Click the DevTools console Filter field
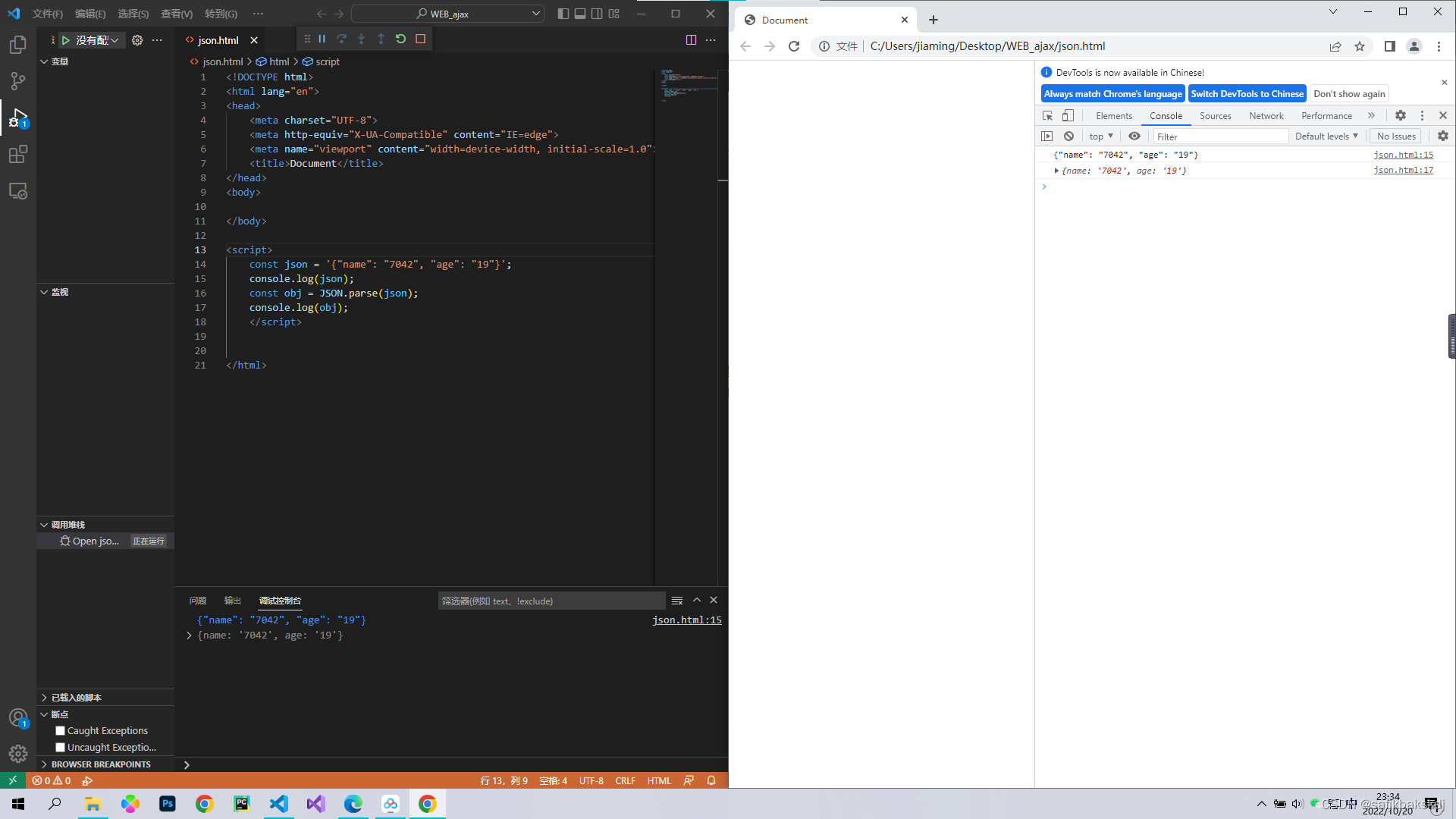Screen dimensions: 1456x819 [1219, 136]
